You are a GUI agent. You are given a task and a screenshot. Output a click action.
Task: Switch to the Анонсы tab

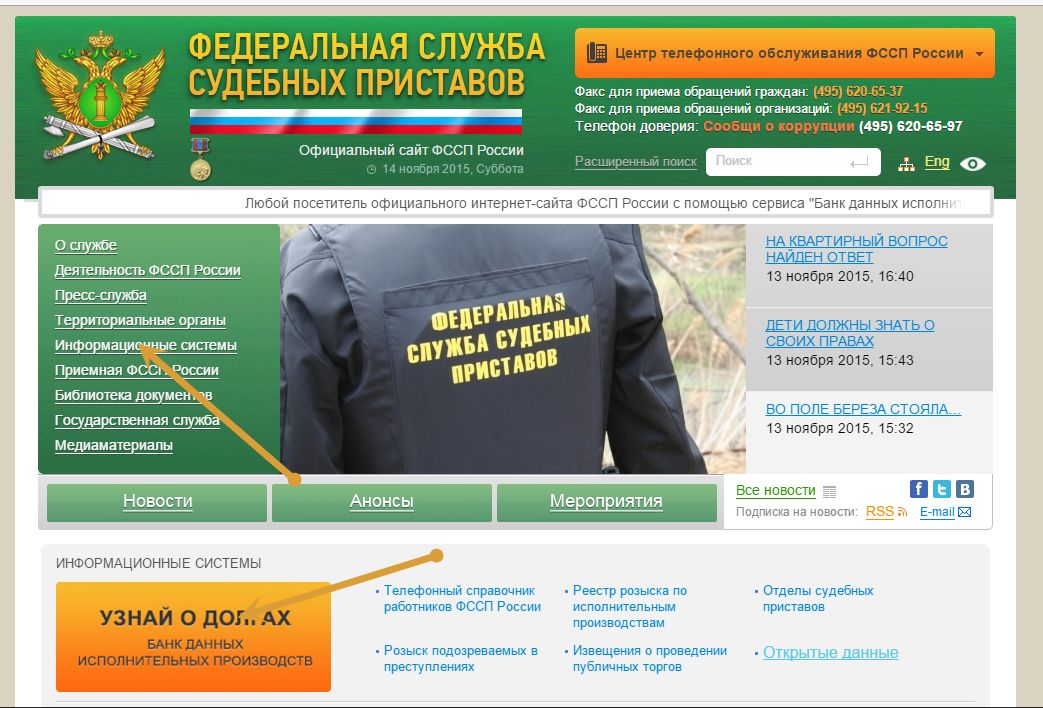click(x=382, y=502)
